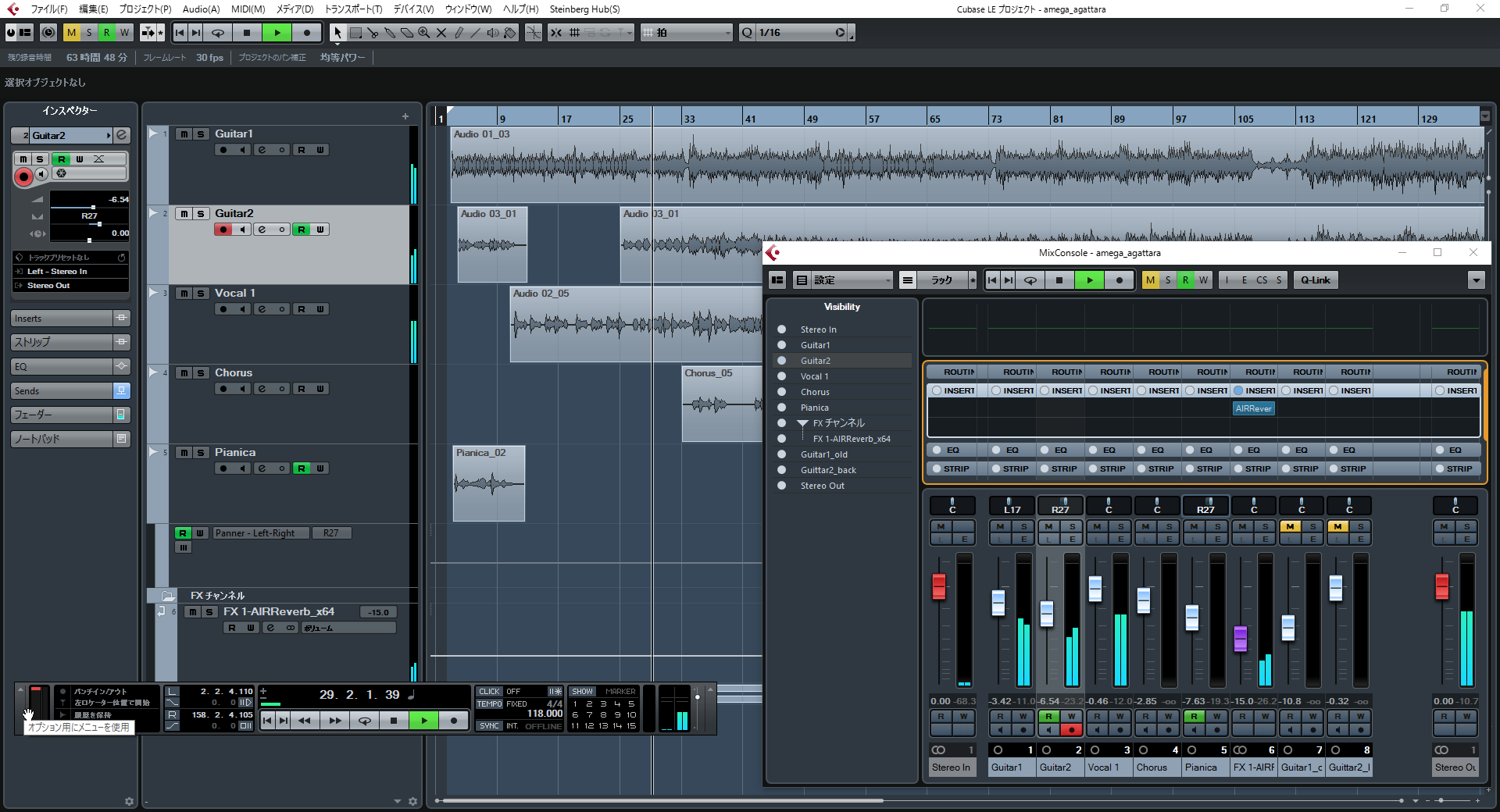Screen dimensions: 1500x812
Task: Open inspector settings gear icon
Action: click(130, 801)
